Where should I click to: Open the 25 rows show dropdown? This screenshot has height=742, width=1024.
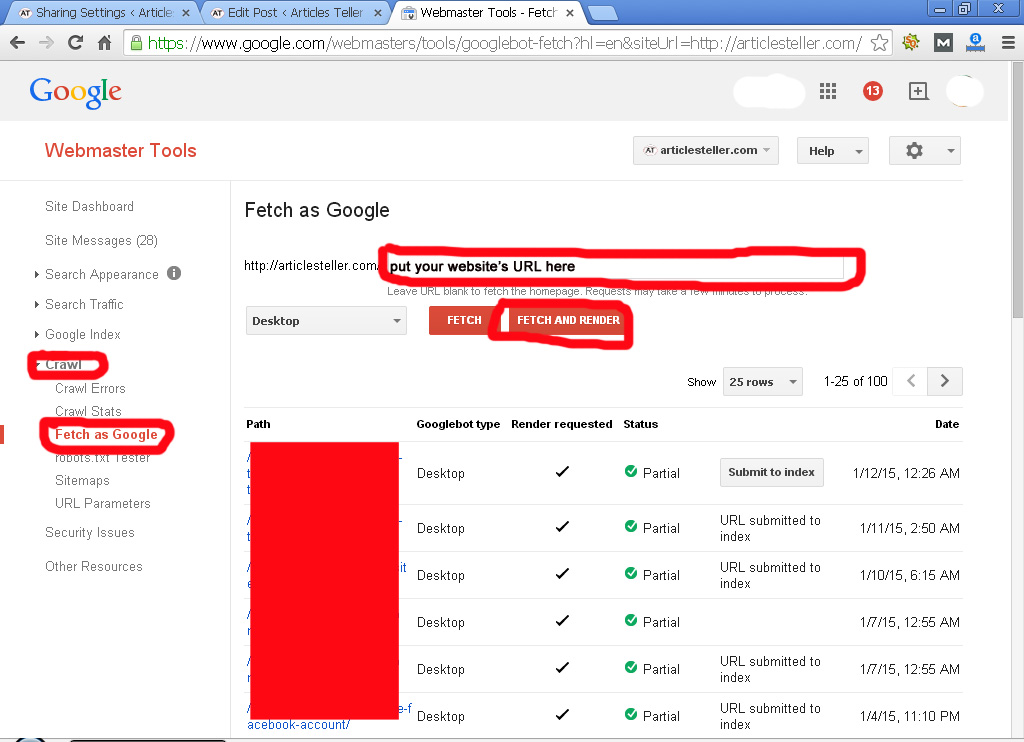coord(763,382)
